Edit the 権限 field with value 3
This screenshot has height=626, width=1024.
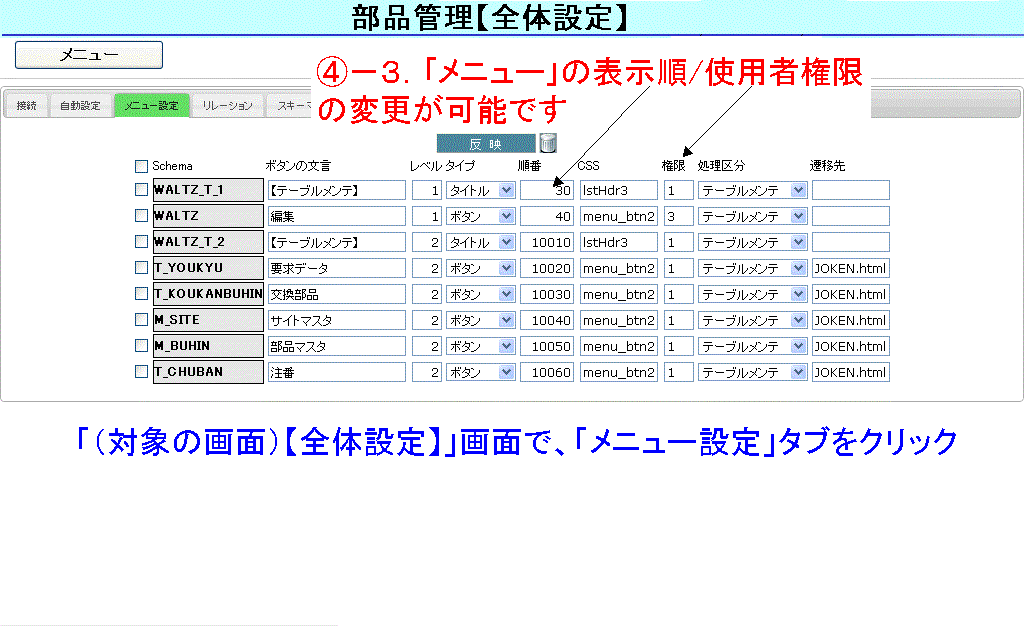pos(678,216)
